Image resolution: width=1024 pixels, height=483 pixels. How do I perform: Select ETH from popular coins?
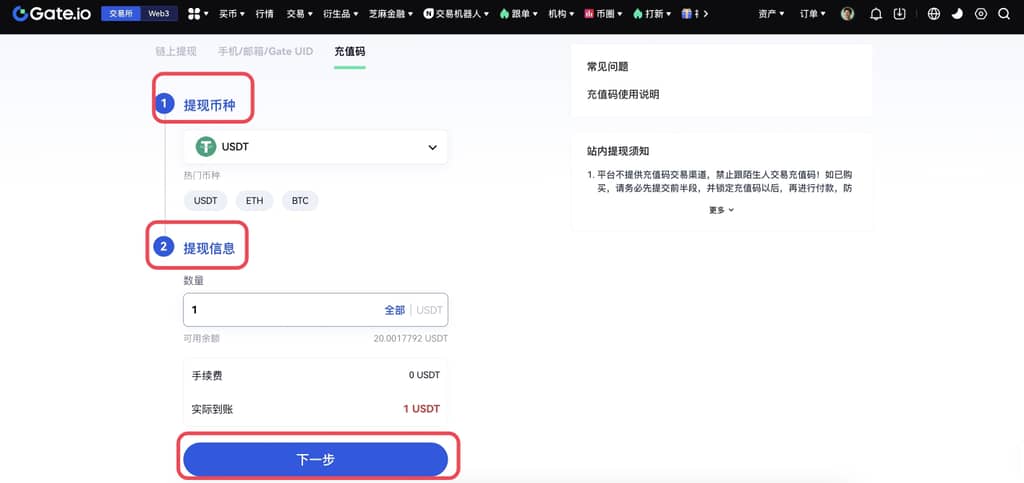point(255,200)
